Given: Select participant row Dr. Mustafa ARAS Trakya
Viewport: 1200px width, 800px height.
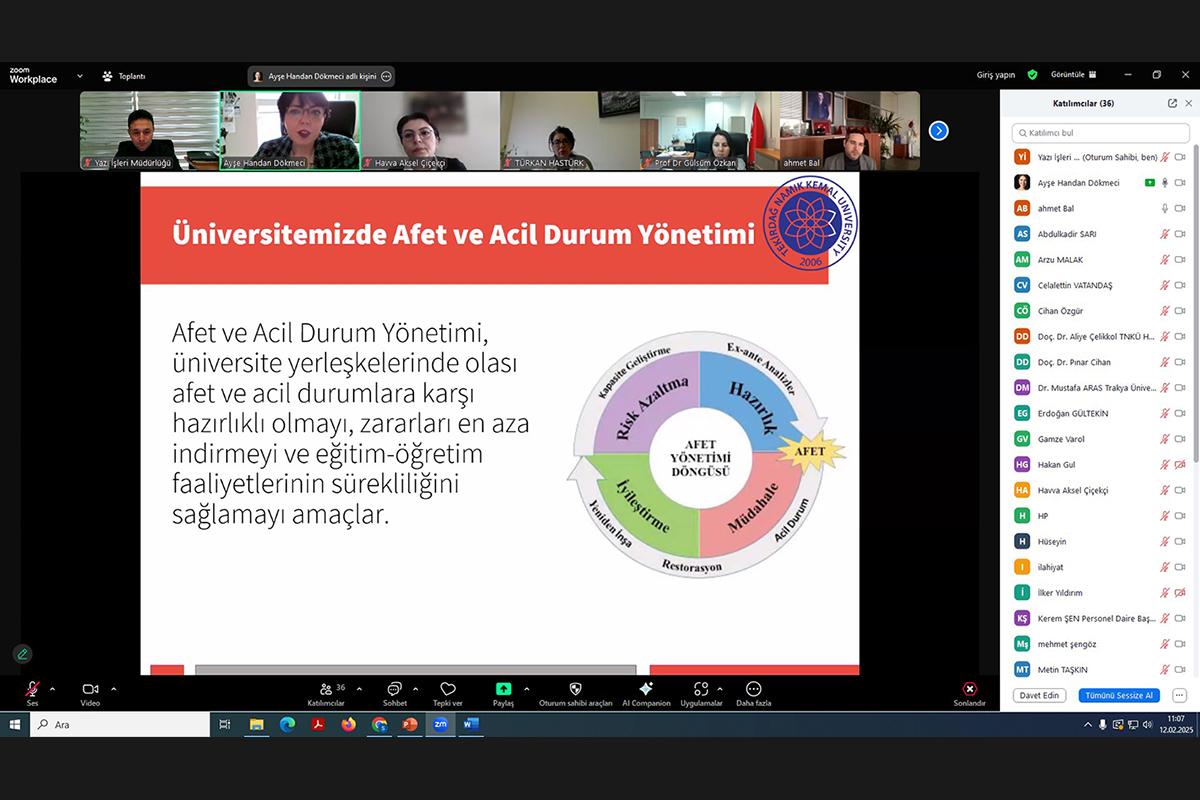Looking at the screenshot, I should point(1099,388).
